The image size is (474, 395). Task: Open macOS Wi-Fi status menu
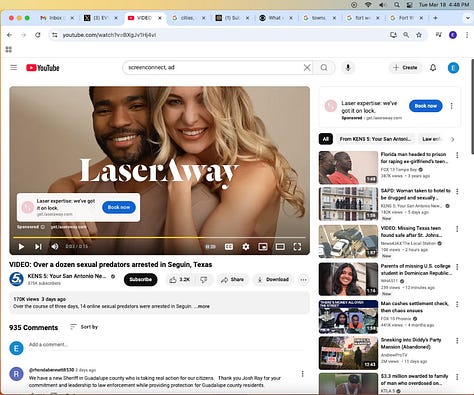tap(368, 5)
